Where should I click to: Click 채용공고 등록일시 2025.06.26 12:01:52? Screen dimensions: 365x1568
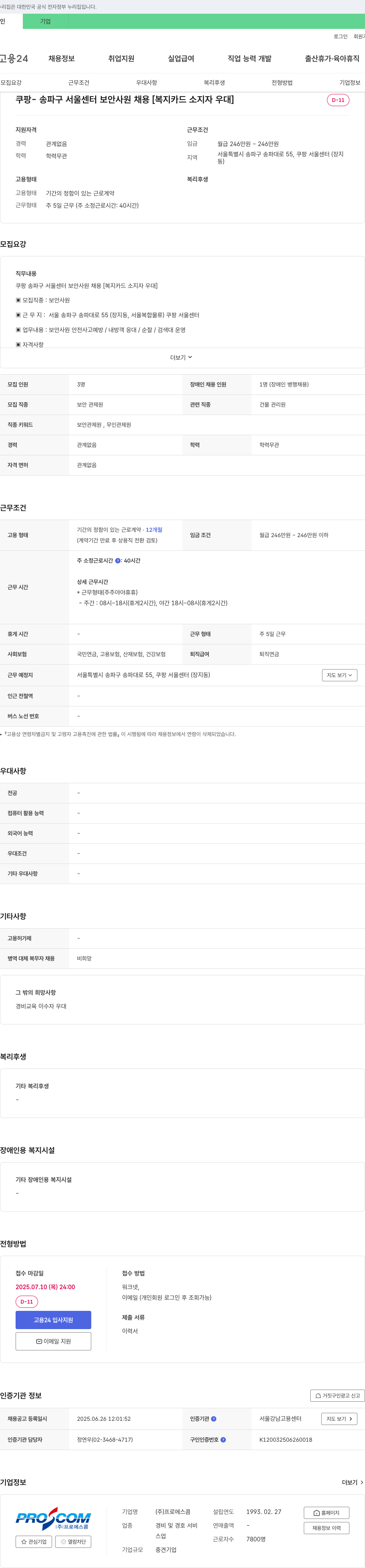point(103,1419)
